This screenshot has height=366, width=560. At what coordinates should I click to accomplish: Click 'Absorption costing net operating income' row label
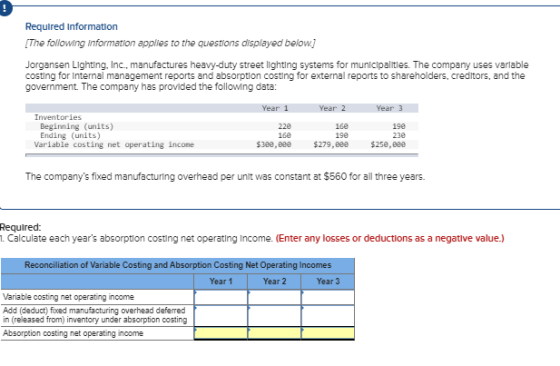click(73, 333)
